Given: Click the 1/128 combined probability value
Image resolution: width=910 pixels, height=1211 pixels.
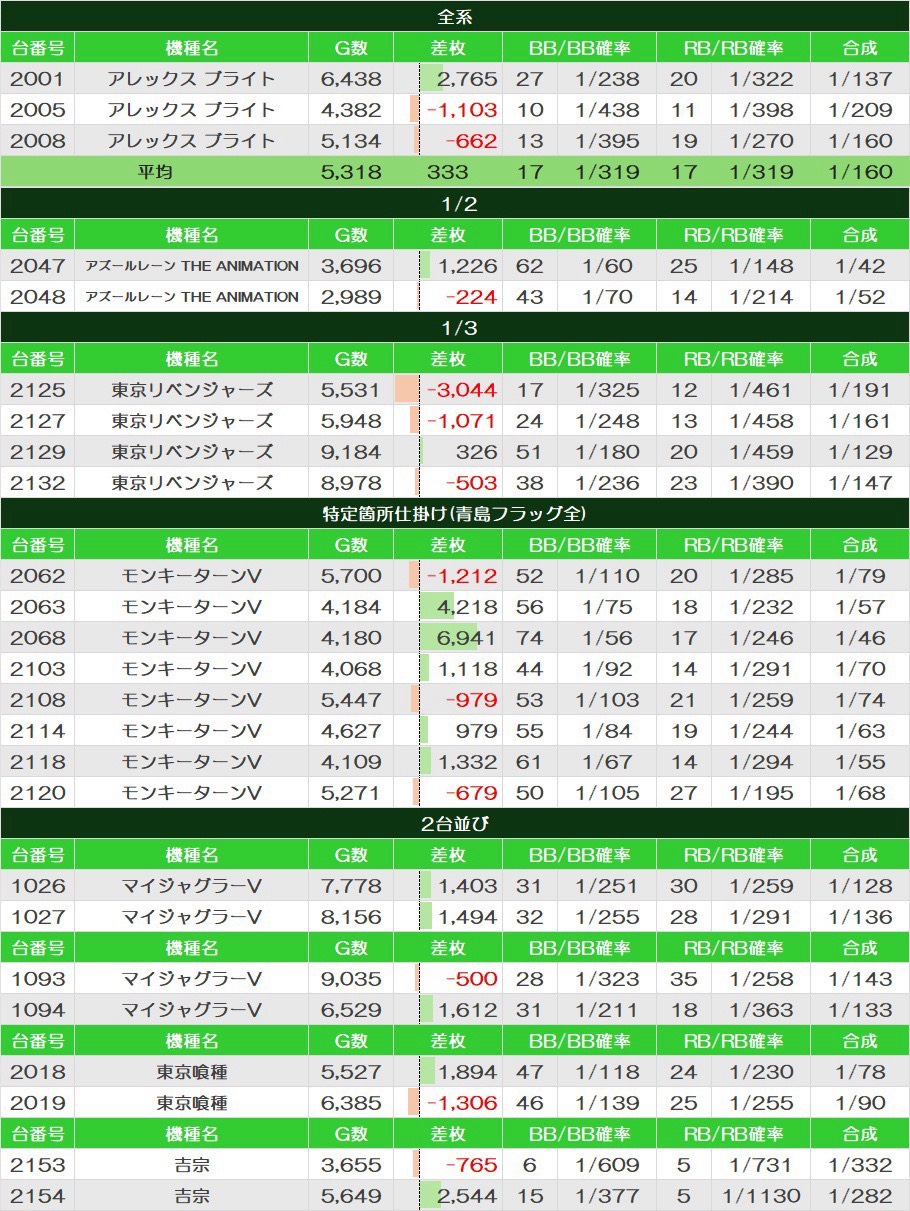Looking at the screenshot, I should pos(858,885).
